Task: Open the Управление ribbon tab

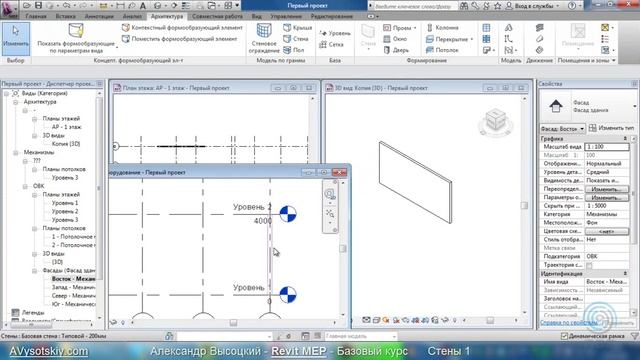Action: [286, 16]
